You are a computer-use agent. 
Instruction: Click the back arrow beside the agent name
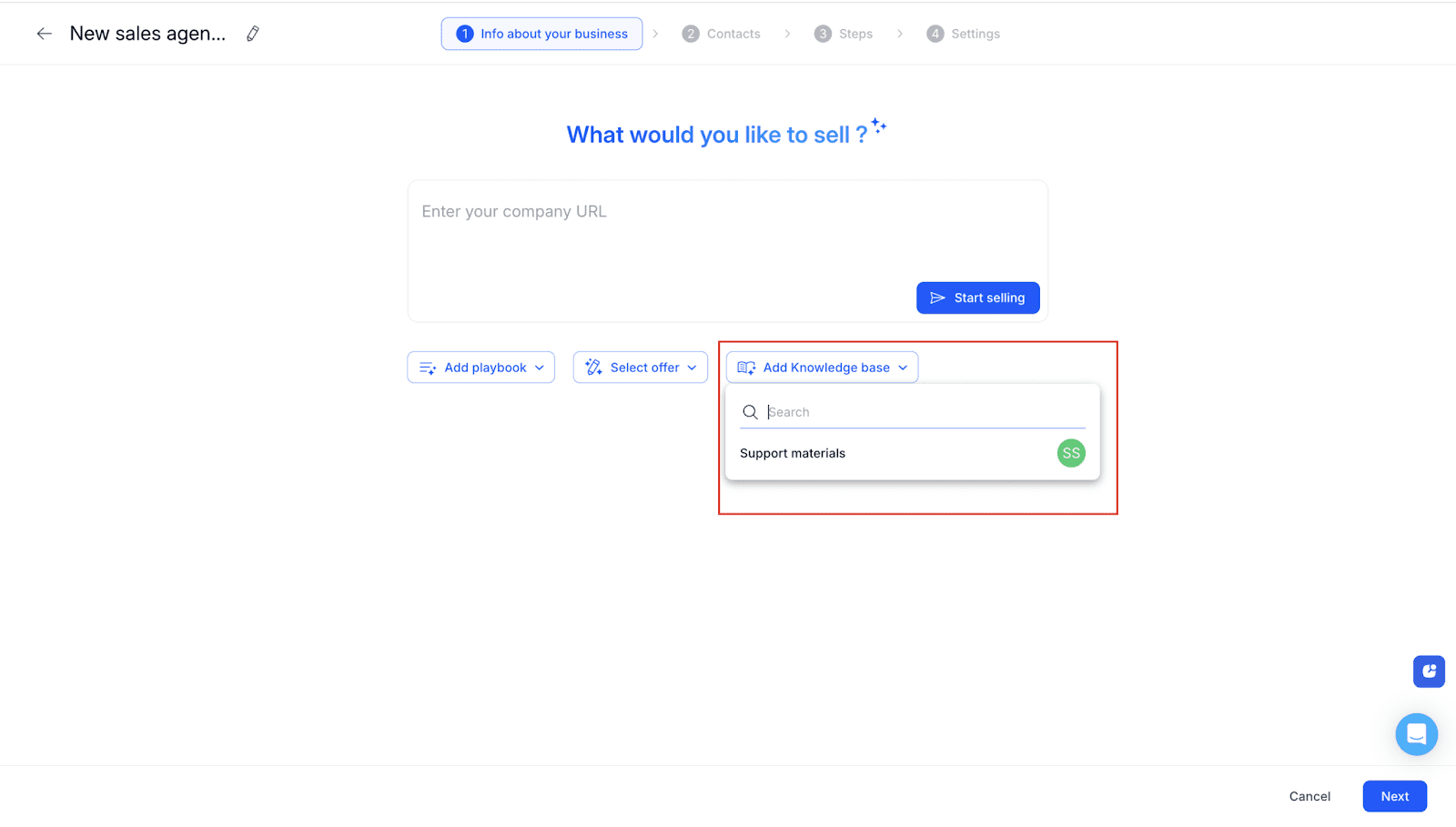pyautogui.click(x=44, y=33)
